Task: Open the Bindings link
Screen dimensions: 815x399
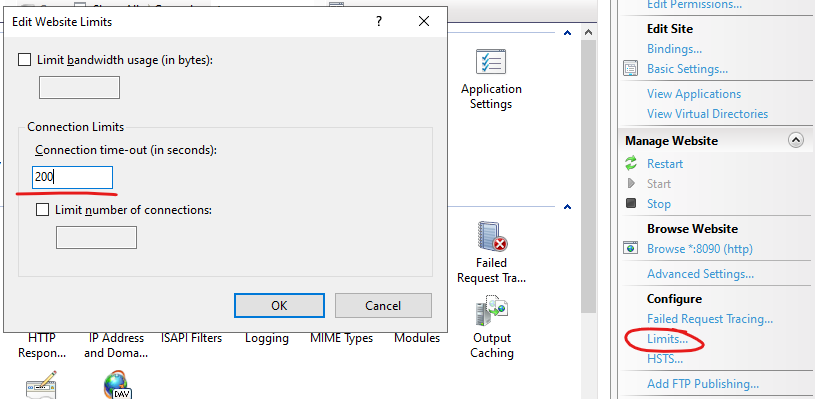Action: click(674, 49)
